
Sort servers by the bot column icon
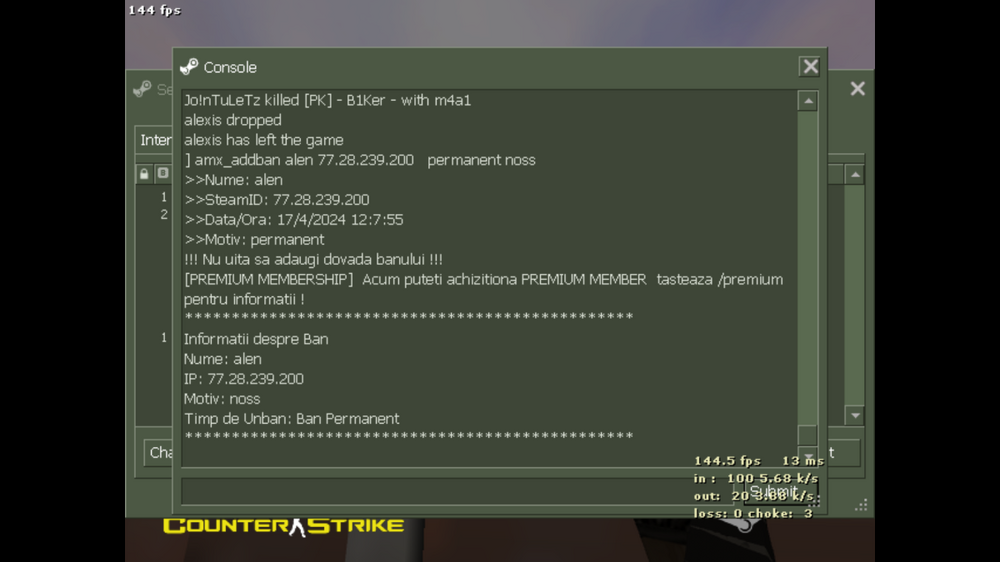(x=163, y=174)
